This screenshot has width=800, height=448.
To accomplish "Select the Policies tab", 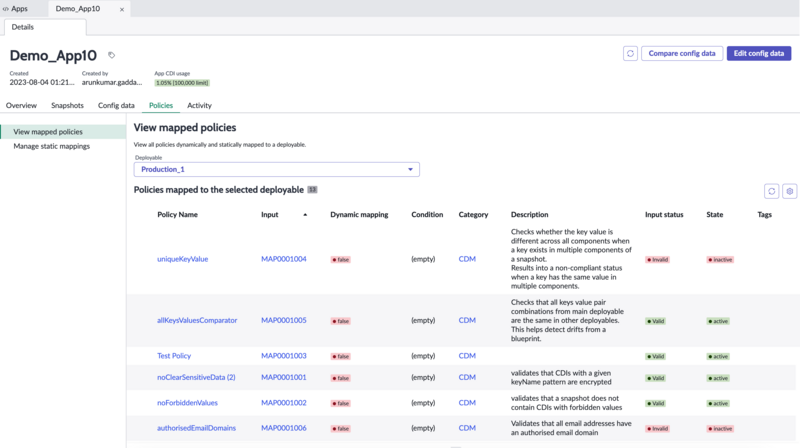I will (161, 106).
